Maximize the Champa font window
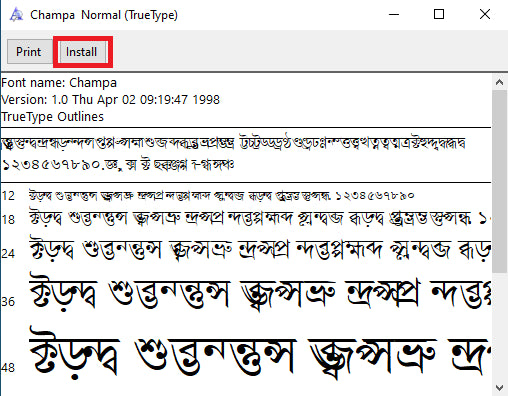 (439, 14)
